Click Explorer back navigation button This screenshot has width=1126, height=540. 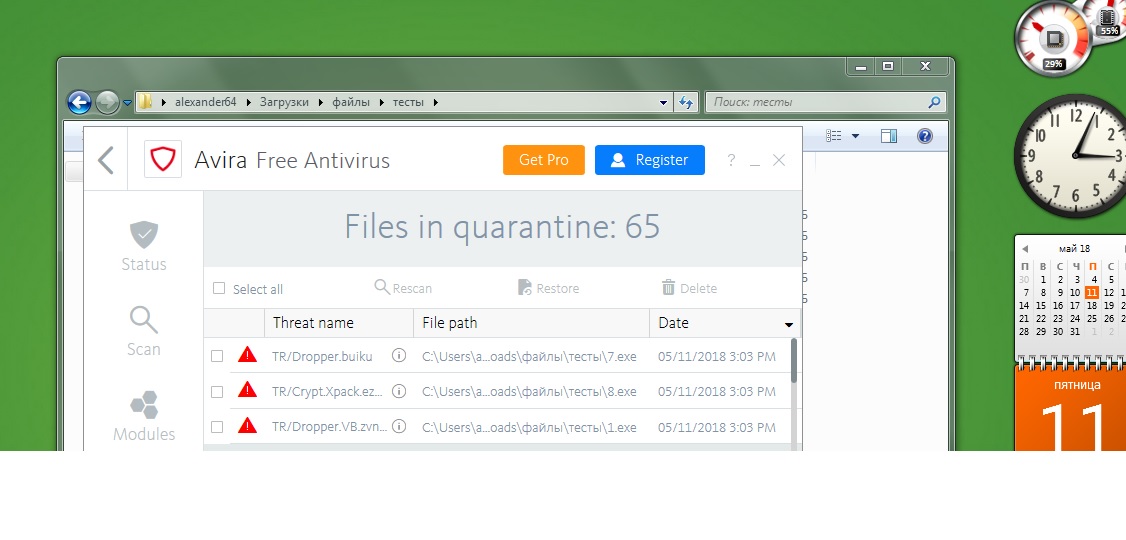[79, 102]
